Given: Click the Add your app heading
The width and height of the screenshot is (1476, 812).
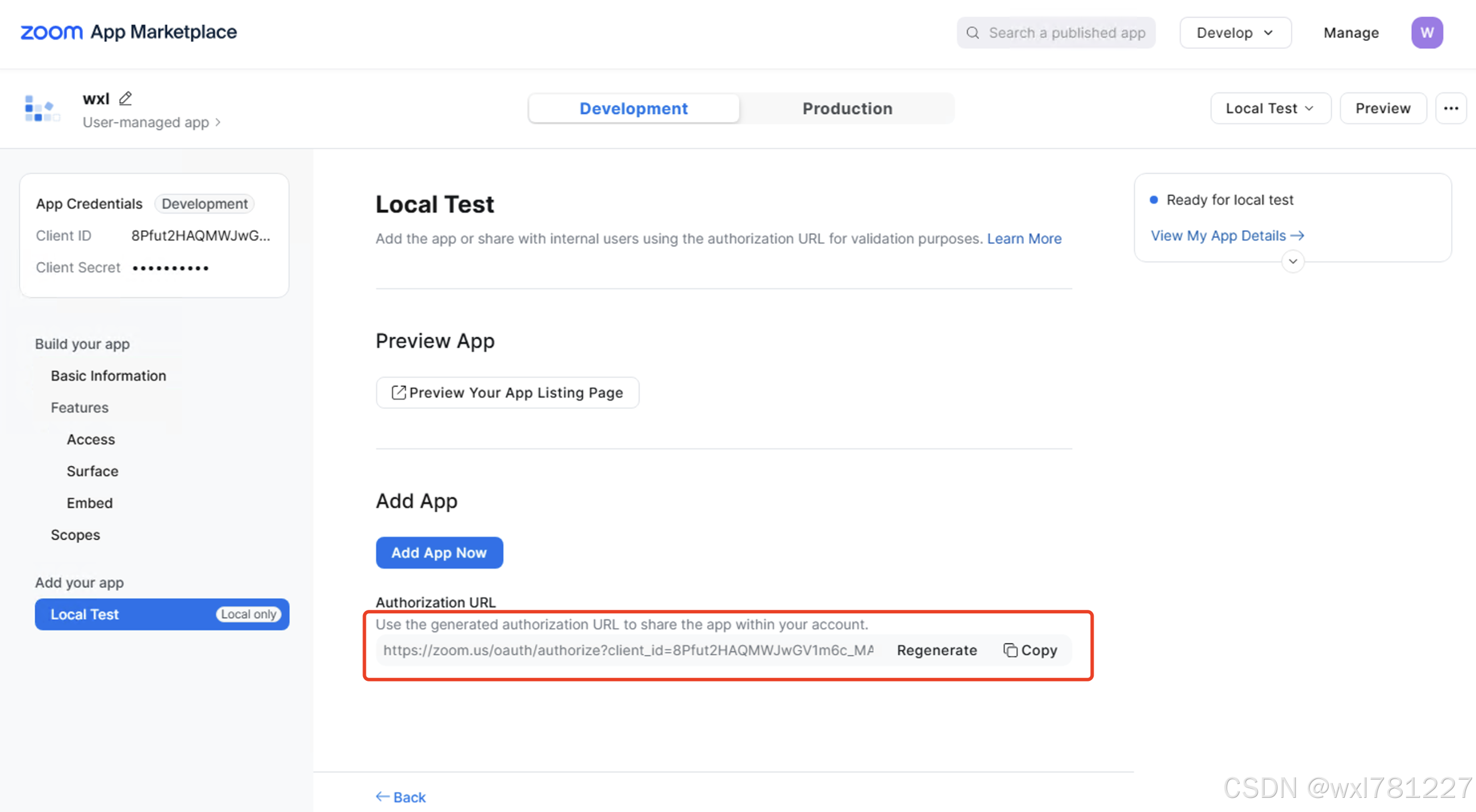Looking at the screenshot, I should [x=79, y=583].
